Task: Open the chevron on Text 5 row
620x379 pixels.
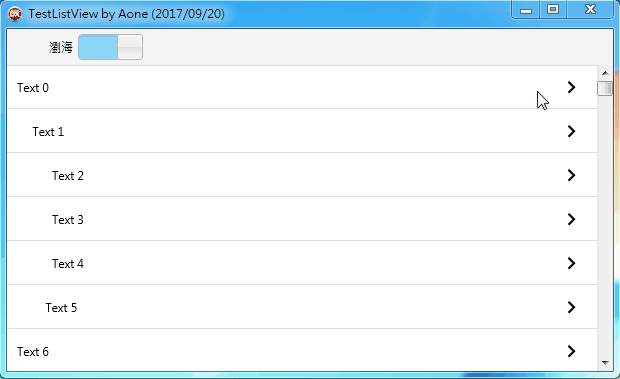Action: [571, 307]
